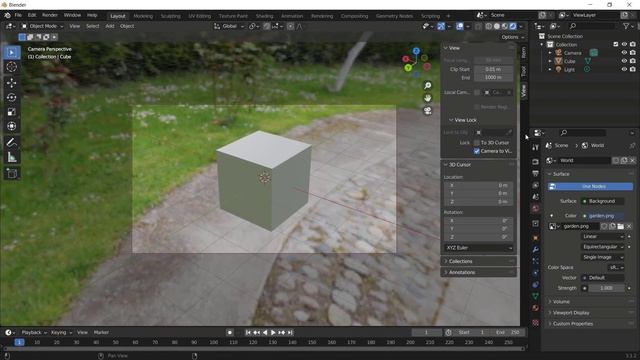Viewport: 640px width, 360px height.
Task: Switch to solid viewport shading icon
Action: (x=496, y=26)
